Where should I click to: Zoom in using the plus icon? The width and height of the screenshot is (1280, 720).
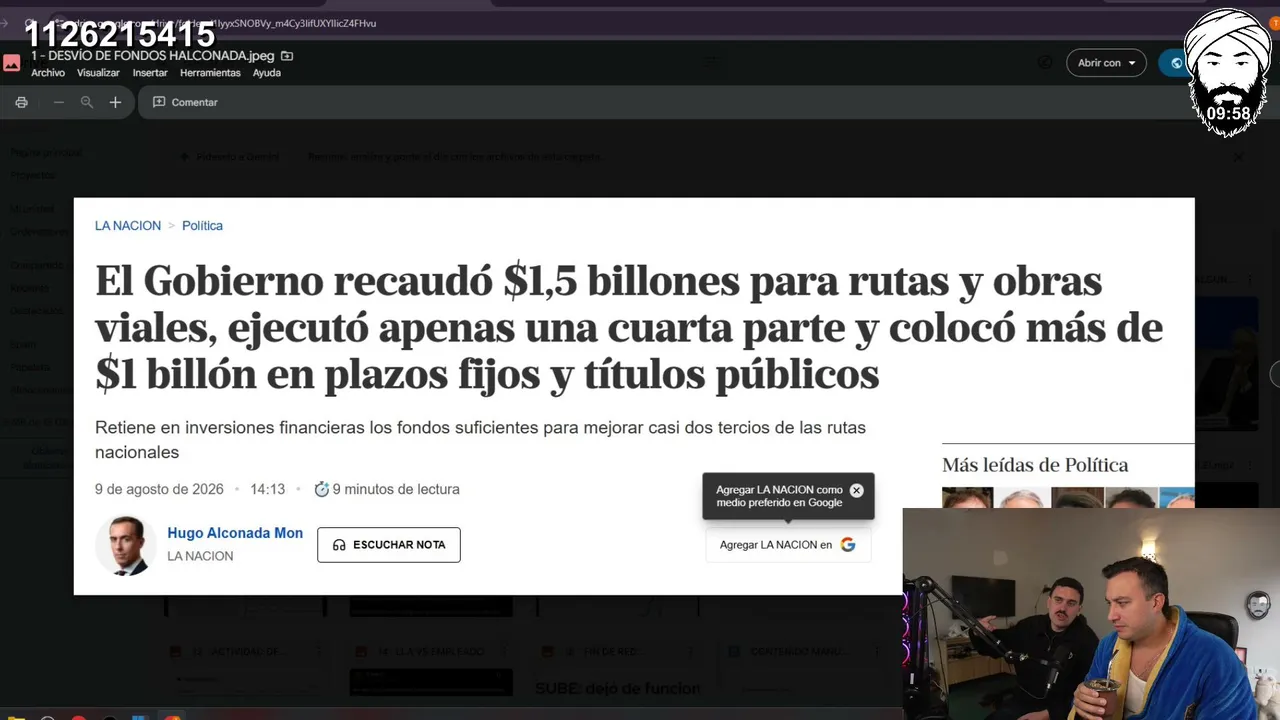click(115, 102)
